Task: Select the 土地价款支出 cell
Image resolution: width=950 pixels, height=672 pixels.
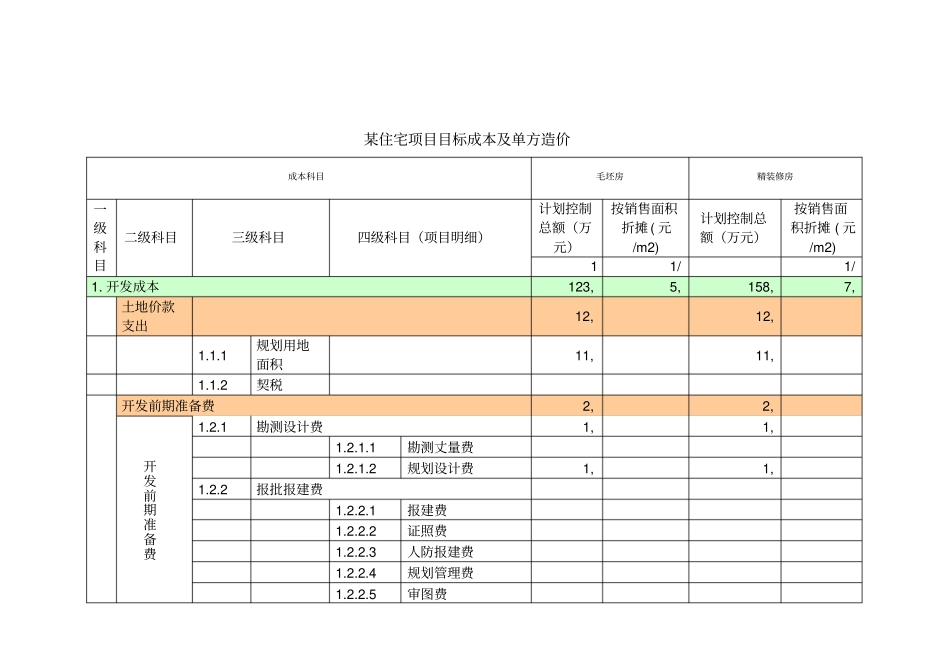Action: click(x=154, y=316)
